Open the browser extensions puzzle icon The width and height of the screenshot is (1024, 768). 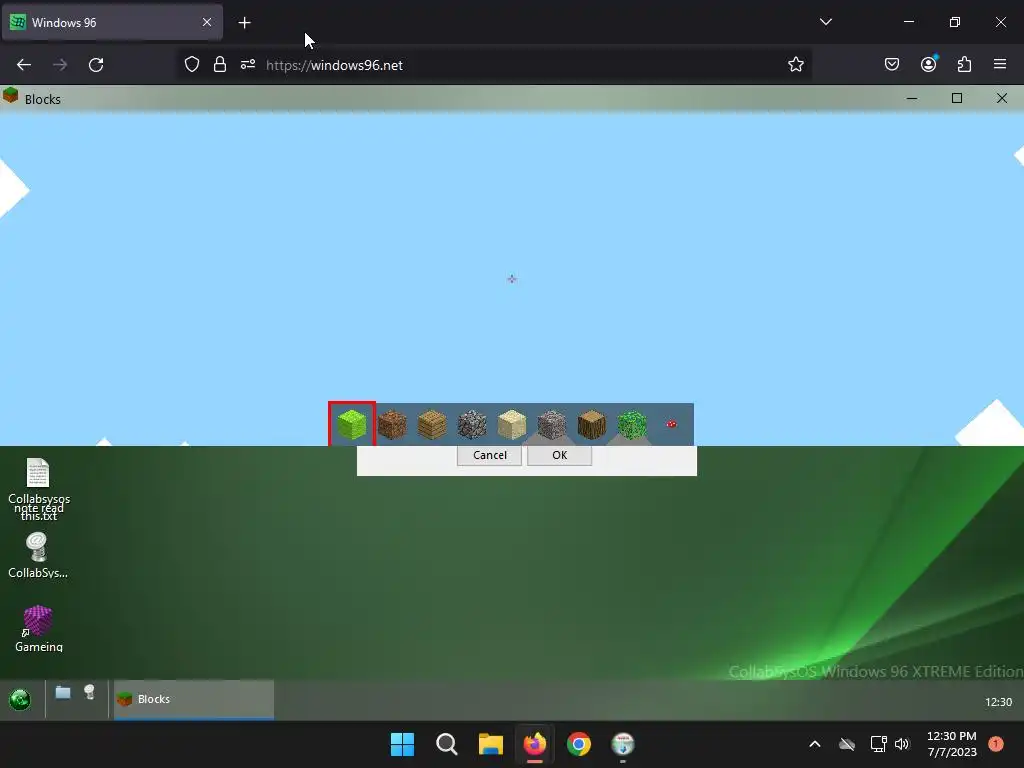[x=964, y=65]
